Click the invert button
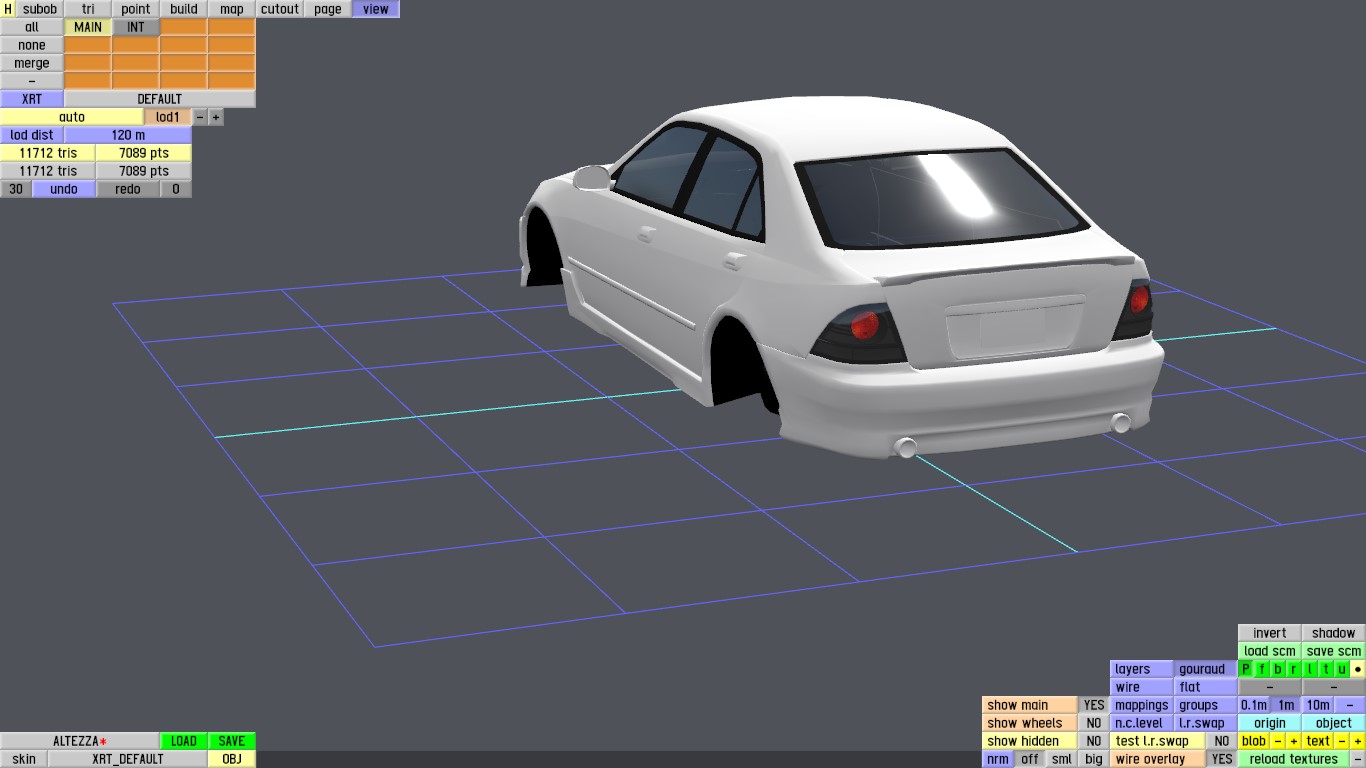The height and width of the screenshot is (768, 1366). click(x=1270, y=633)
